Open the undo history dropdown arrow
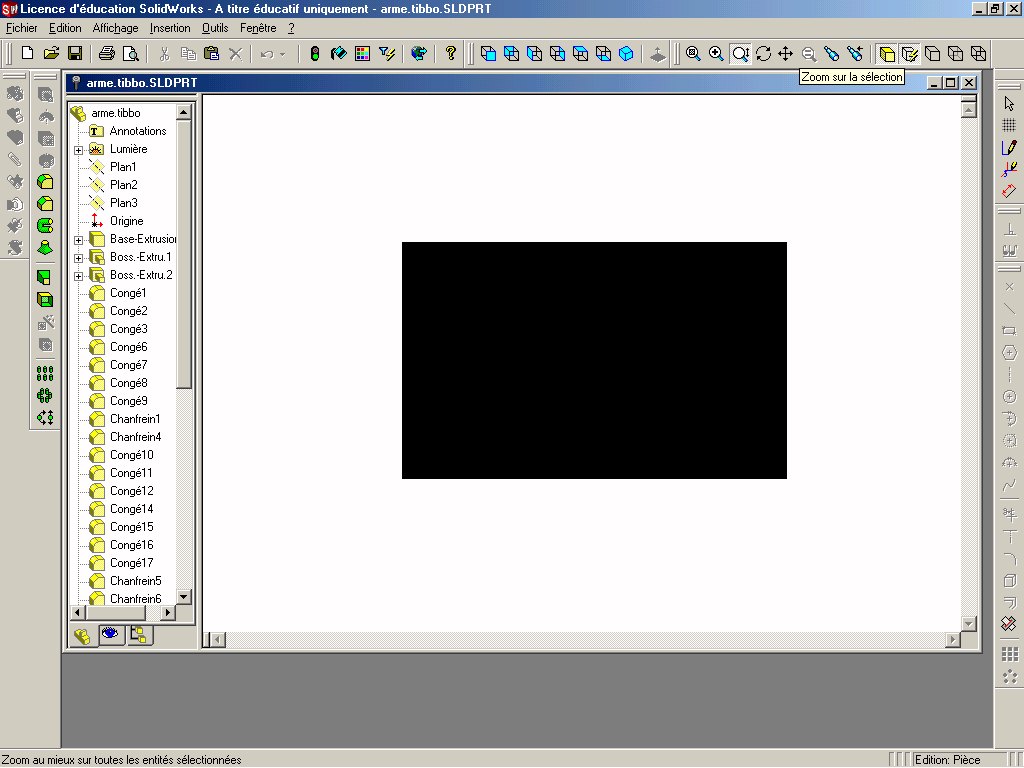 click(283, 53)
